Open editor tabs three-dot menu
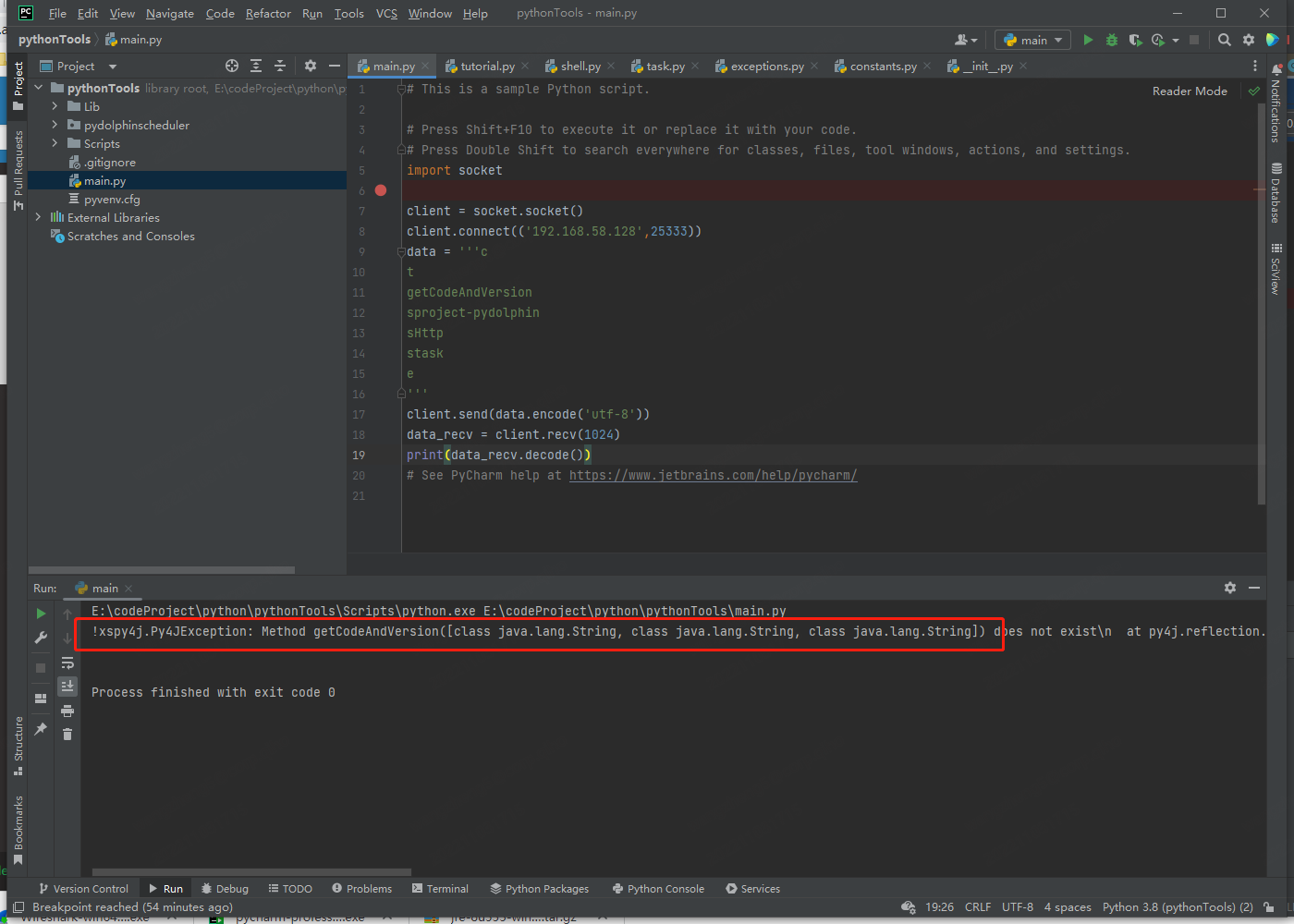 tap(1254, 66)
